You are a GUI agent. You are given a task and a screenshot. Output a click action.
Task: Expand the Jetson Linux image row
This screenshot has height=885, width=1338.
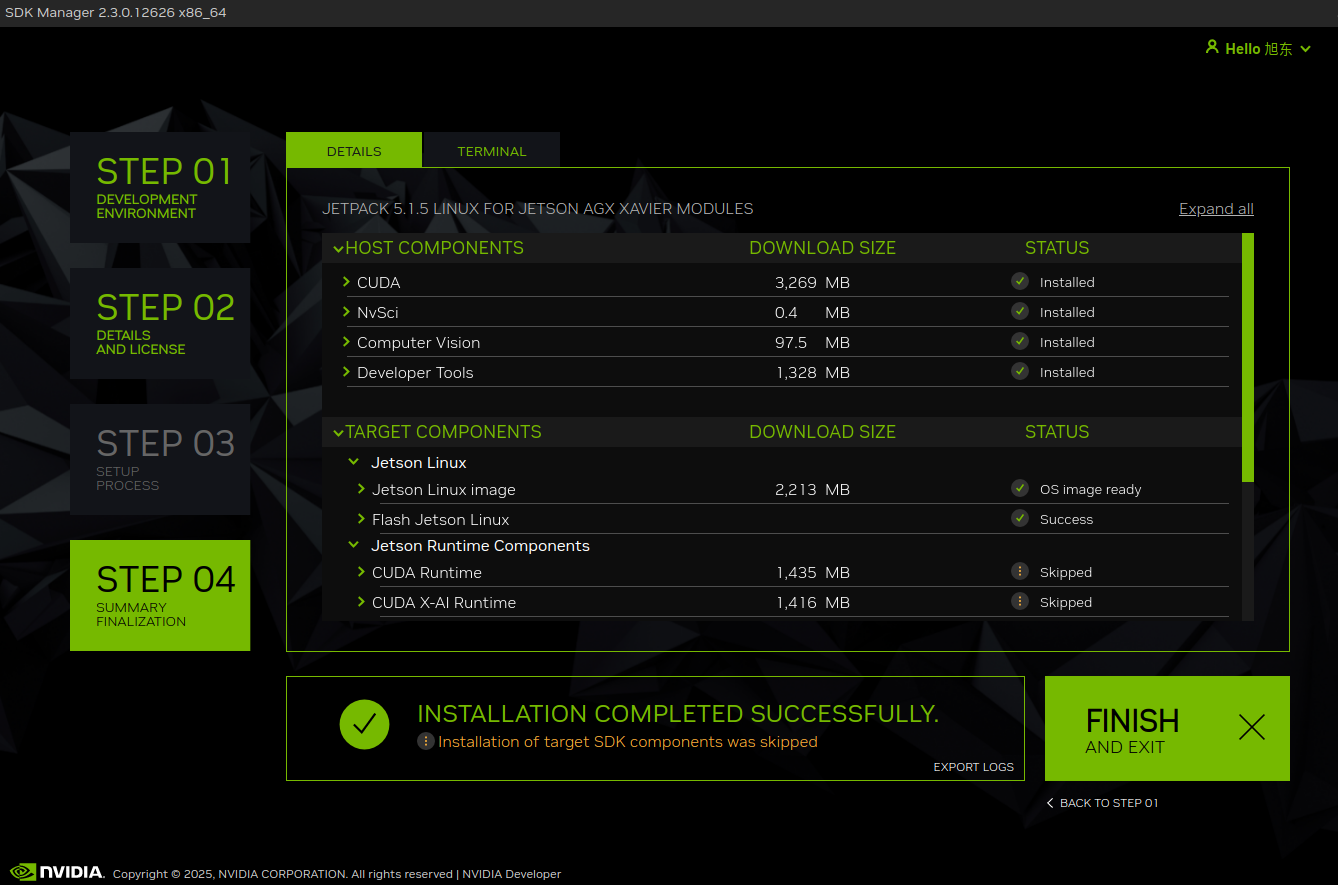361,489
